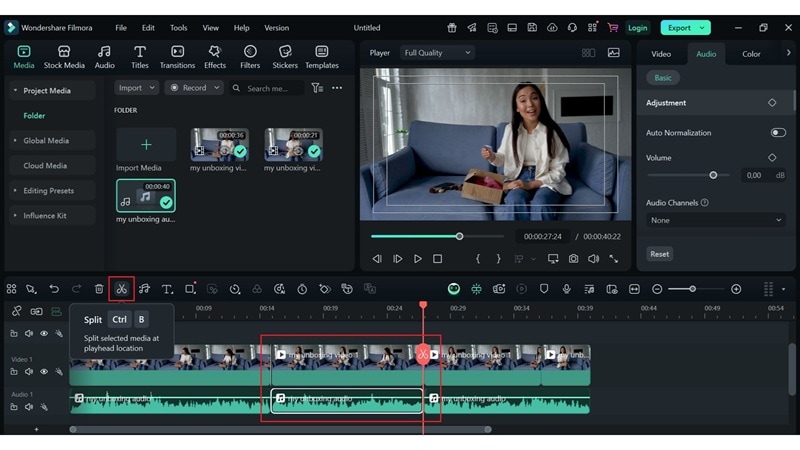Select the 00:00:40 audio clip thumbnail
800x450 pixels.
click(x=146, y=195)
